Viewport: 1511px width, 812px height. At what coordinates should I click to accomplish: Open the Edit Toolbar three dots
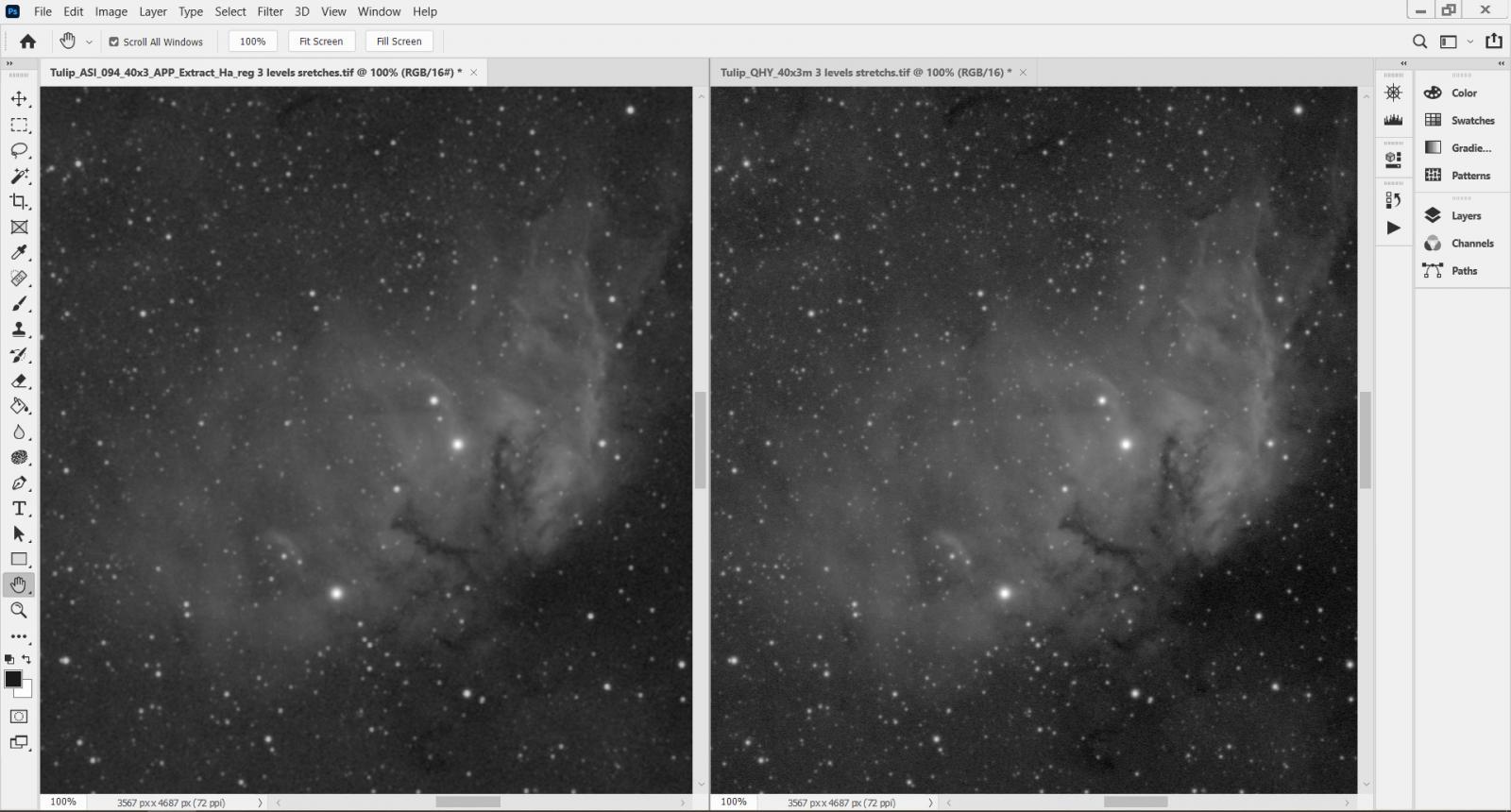tap(19, 636)
